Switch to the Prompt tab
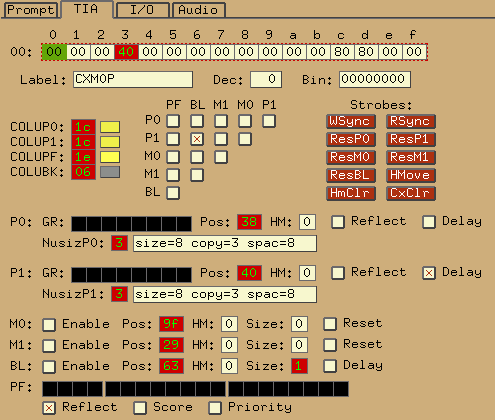 point(31,10)
